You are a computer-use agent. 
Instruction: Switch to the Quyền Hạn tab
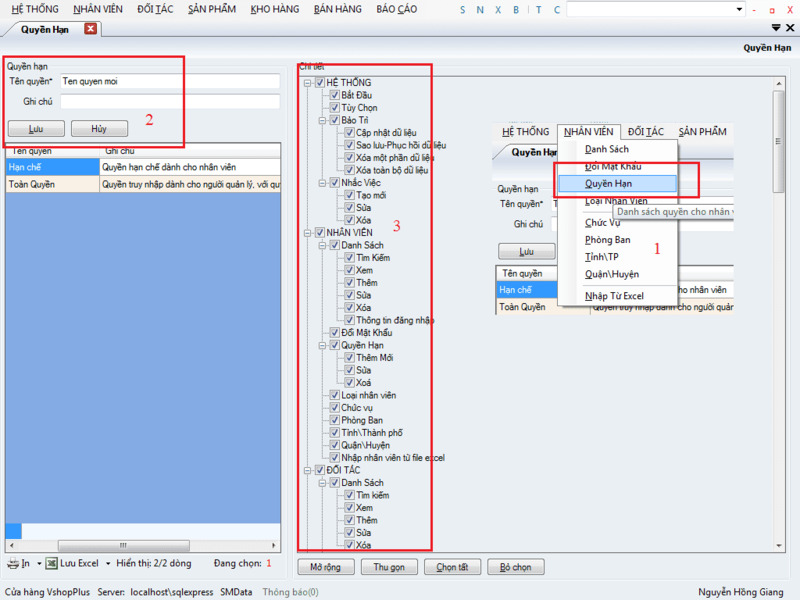[44, 30]
